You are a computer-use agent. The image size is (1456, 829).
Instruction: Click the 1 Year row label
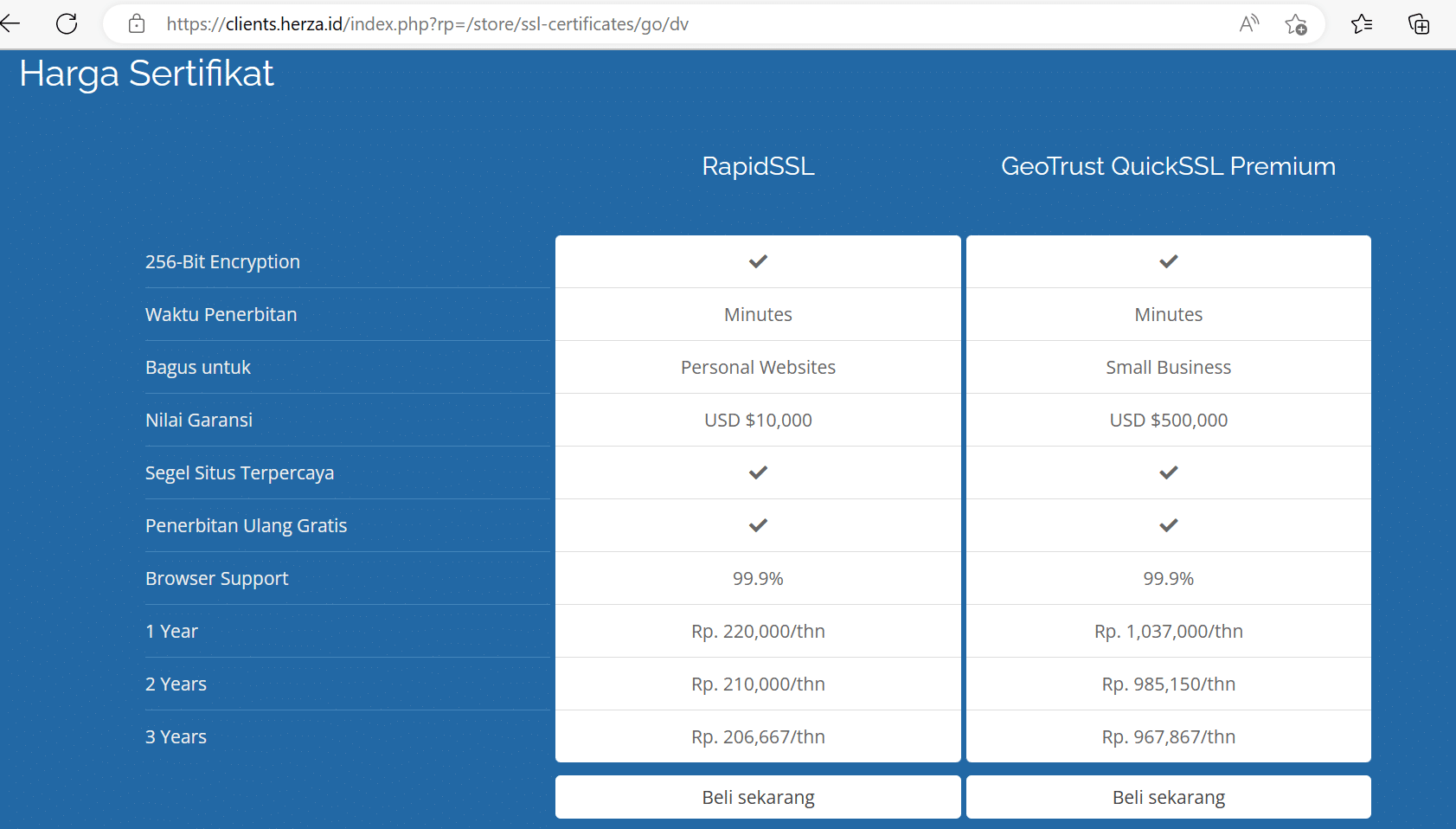[x=171, y=631]
